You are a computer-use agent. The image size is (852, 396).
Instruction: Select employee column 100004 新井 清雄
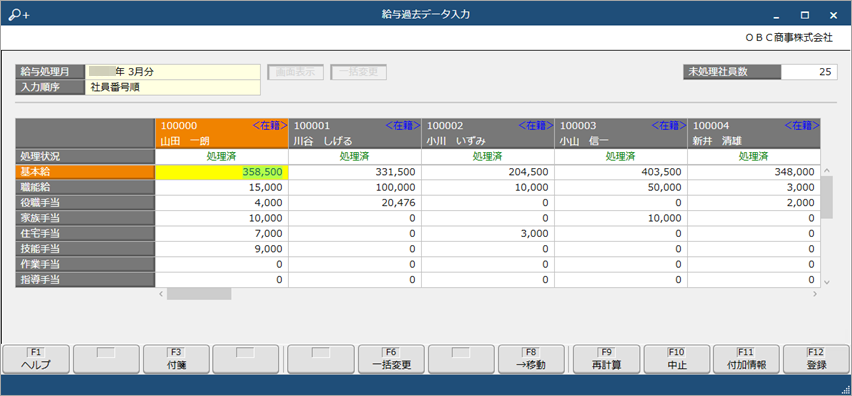click(x=754, y=134)
